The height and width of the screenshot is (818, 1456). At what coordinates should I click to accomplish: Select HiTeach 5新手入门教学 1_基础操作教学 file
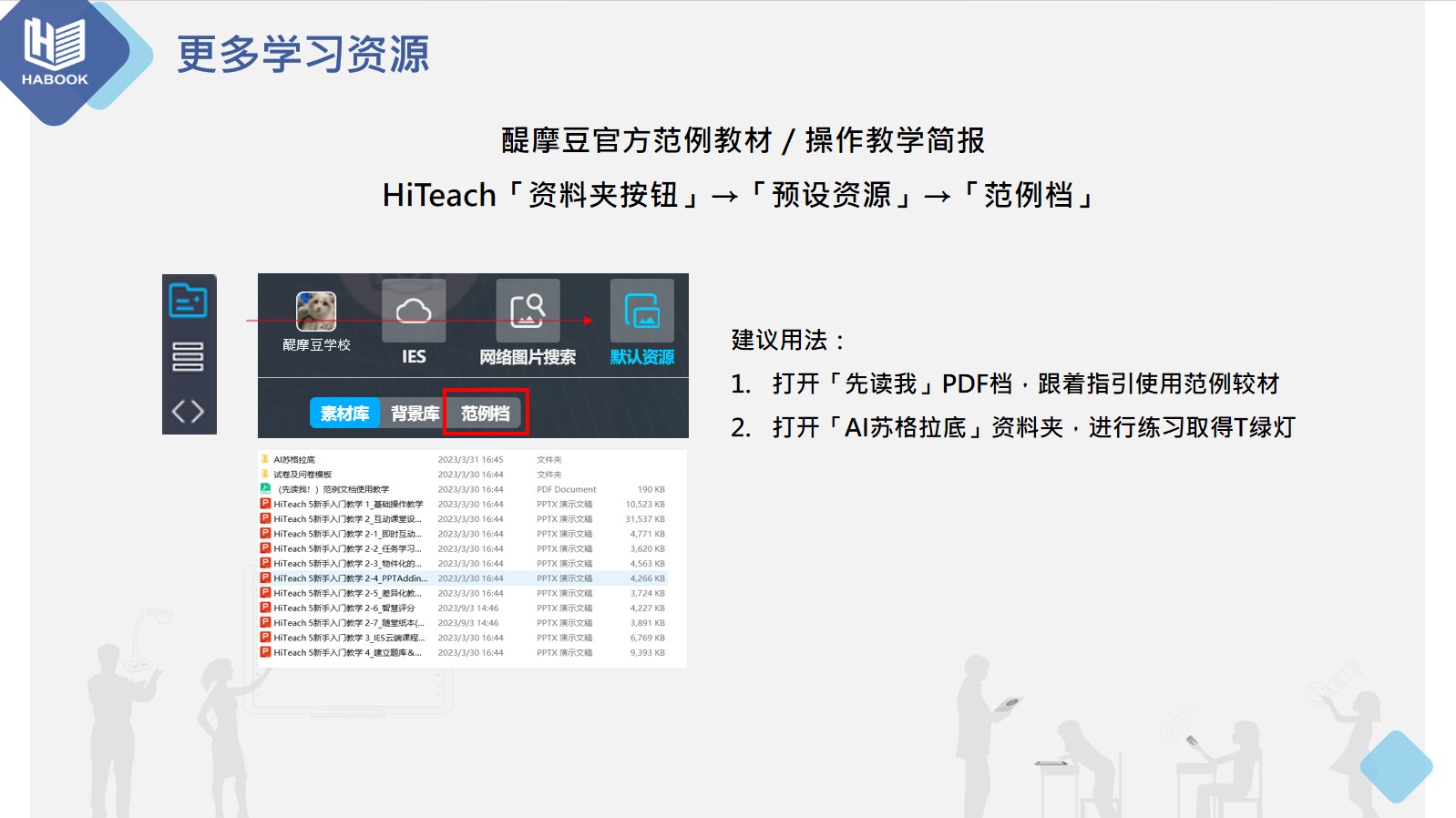pos(348,504)
